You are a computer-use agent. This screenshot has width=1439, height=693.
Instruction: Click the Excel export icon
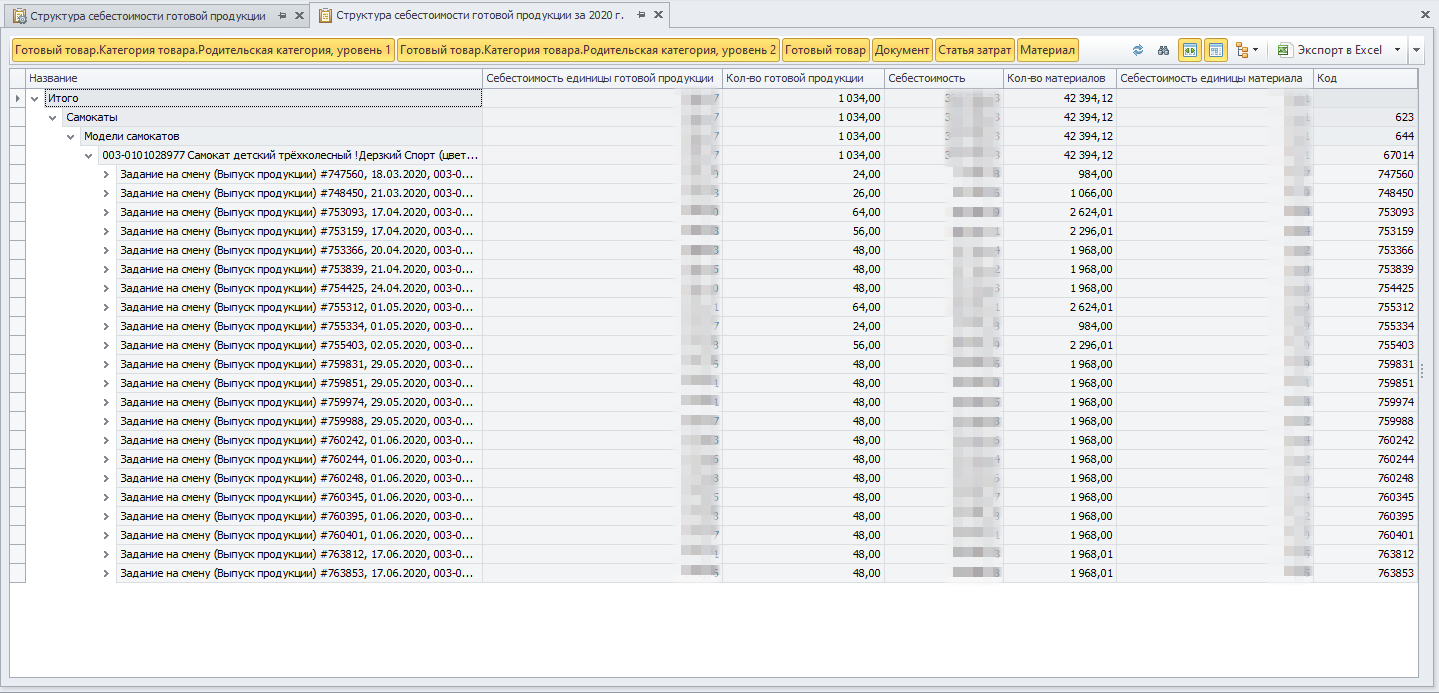point(1285,50)
